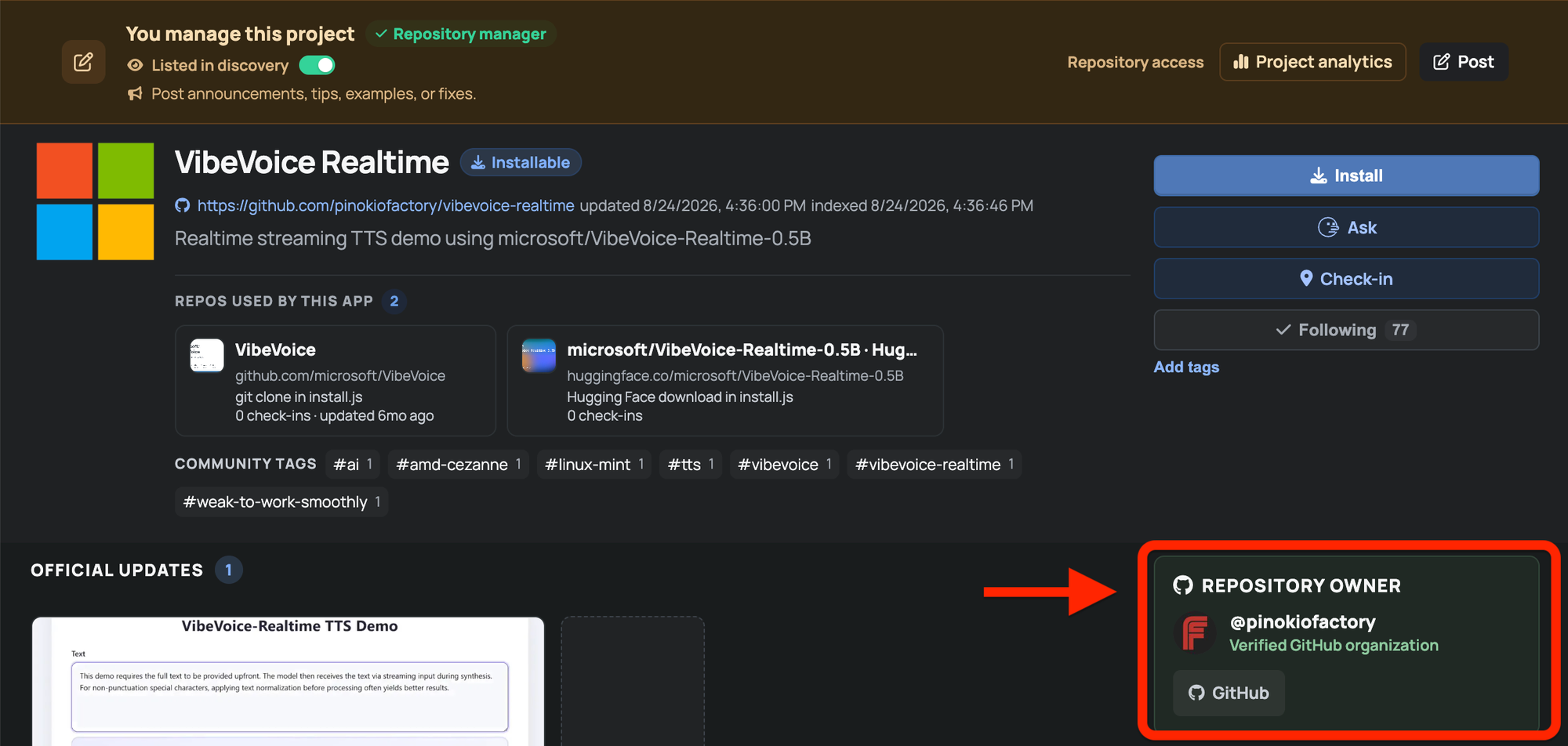Click the Hugging Face model thumbnail icon

click(539, 356)
